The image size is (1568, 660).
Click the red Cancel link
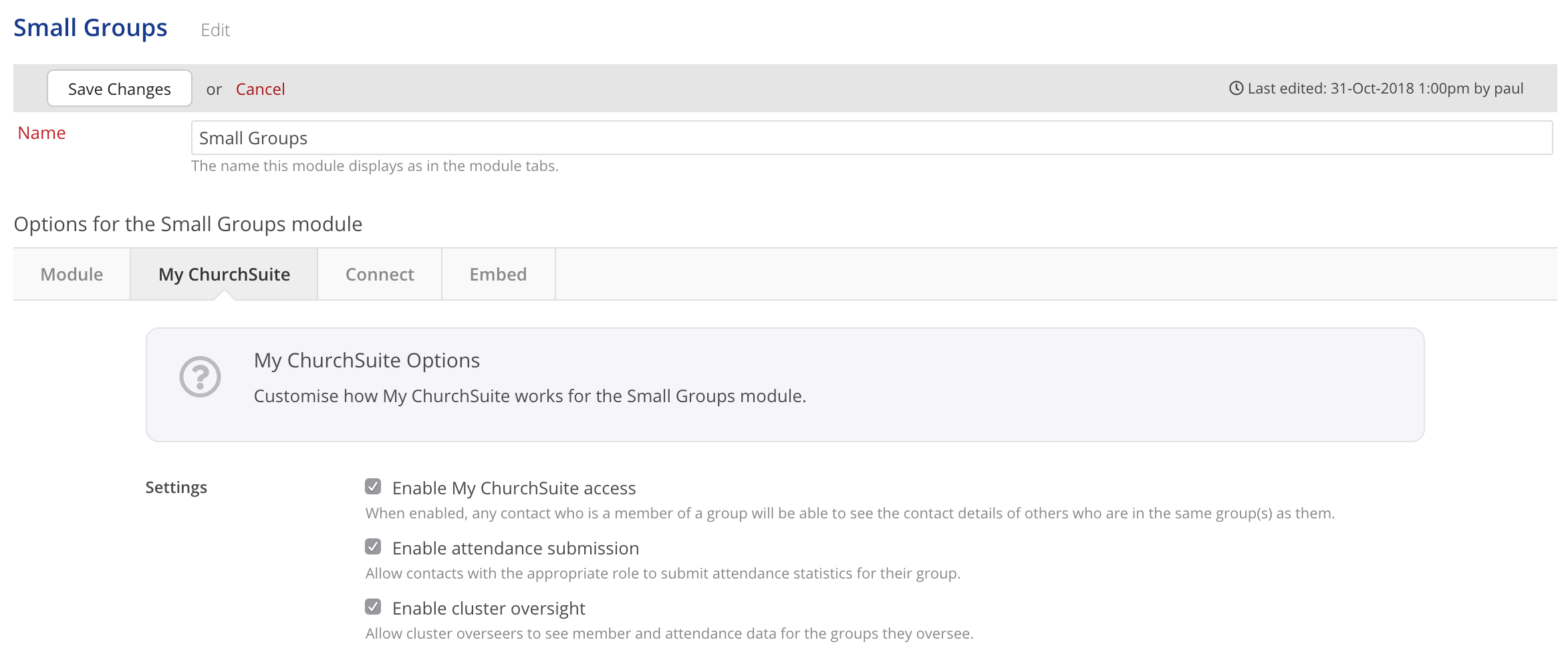click(260, 89)
